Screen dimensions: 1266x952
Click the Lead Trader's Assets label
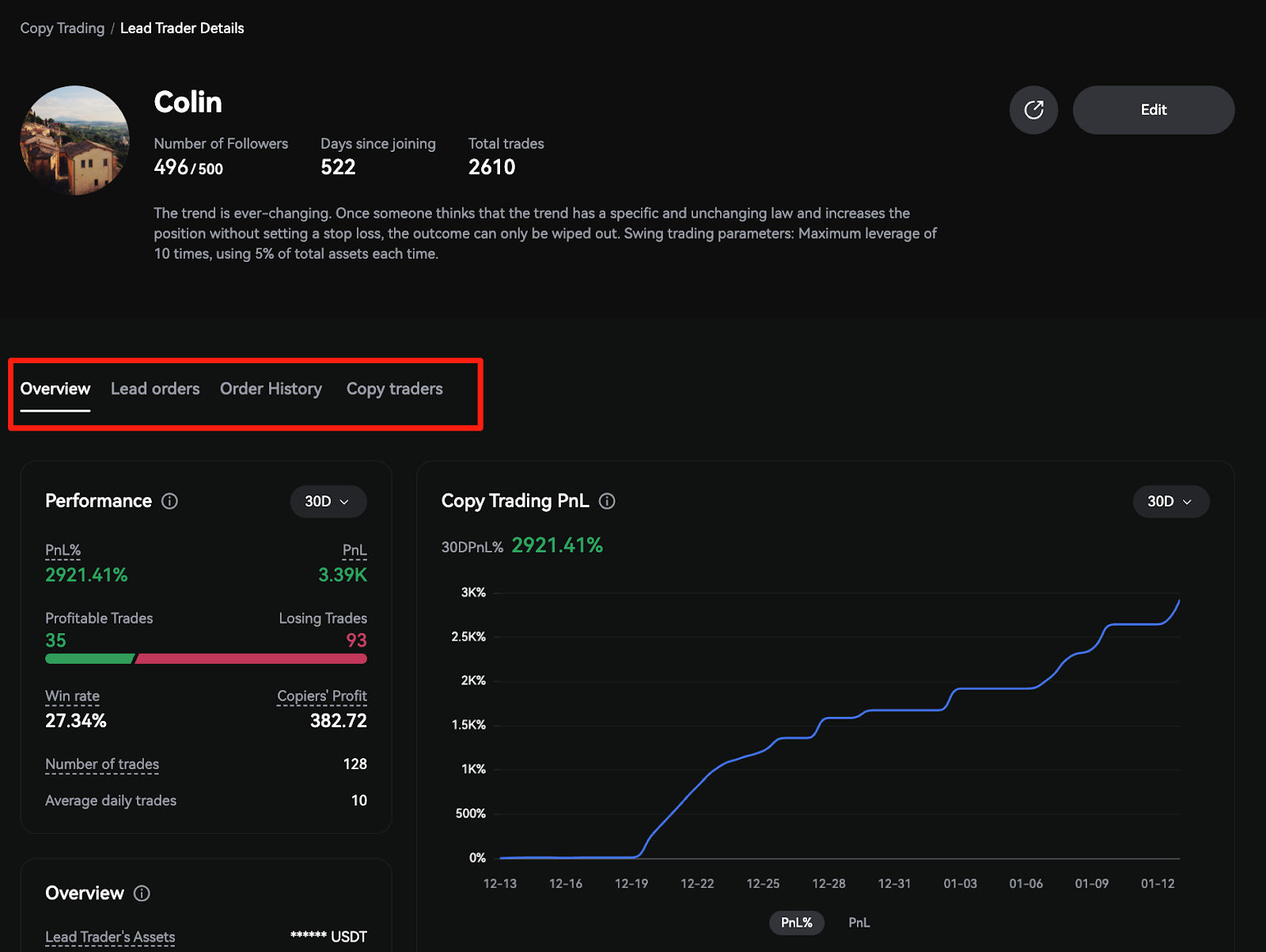tap(110, 937)
